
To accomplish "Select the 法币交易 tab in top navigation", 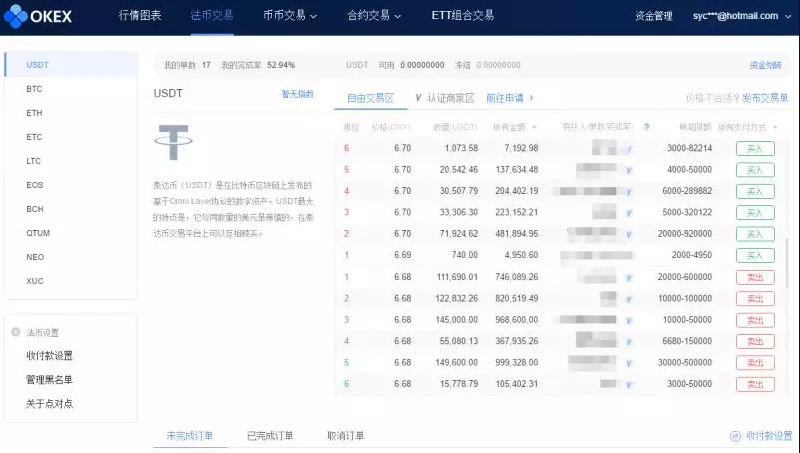I will [212, 15].
